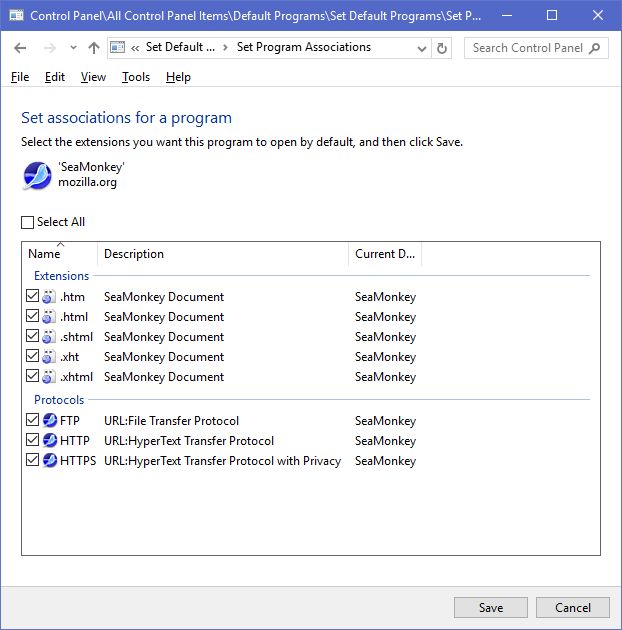Click the search magnifier icon
Viewport: 622px width, 630px height.
[595, 48]
